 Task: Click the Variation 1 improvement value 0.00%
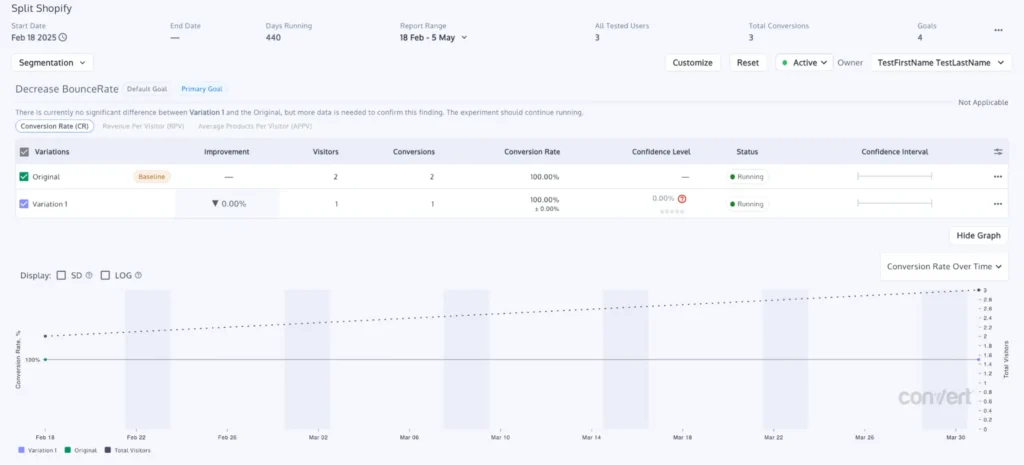[234, 204]
